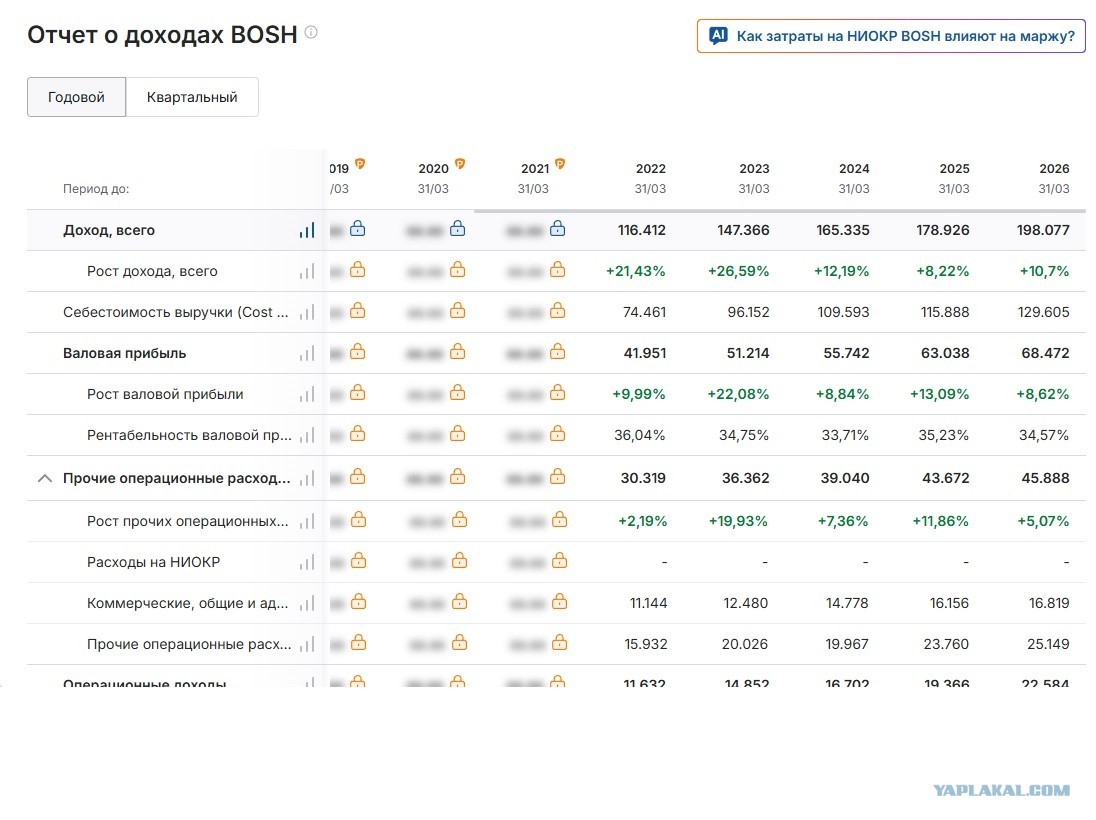Screen dimensions: 1096x820
Task: Open chart icon for Коммерческие, общие row
Action: tap(307, 603)
